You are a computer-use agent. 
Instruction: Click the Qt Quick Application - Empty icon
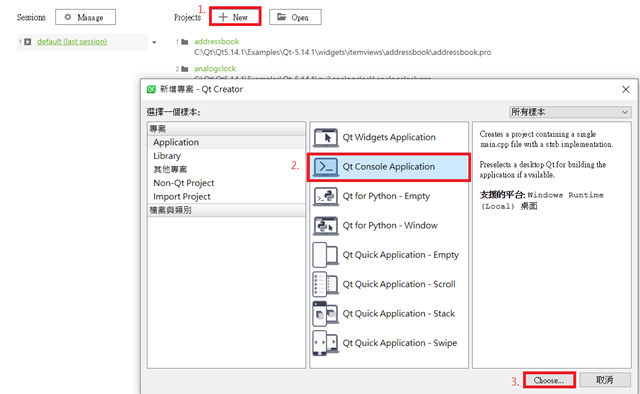click(325, 255)
